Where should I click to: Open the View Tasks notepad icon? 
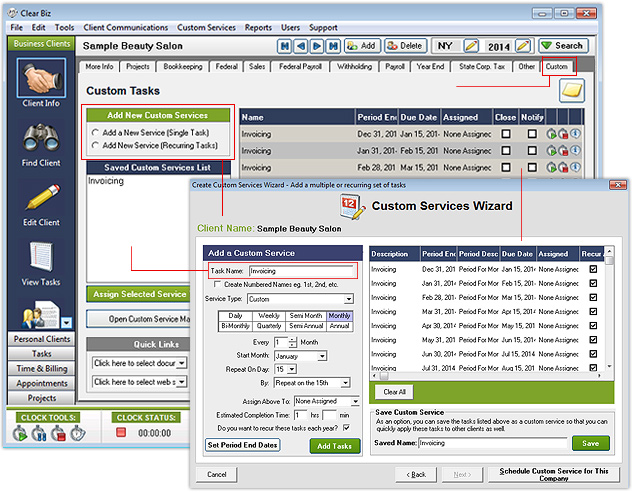click(41, 257)
